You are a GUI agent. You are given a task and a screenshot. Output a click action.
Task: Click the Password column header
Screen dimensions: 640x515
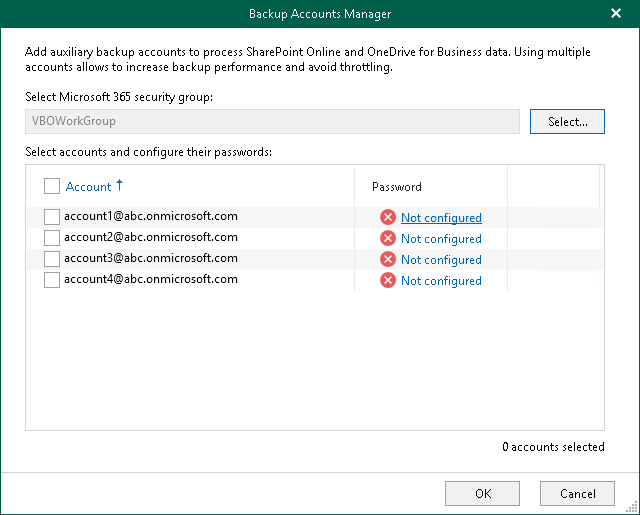coord(397,187)
